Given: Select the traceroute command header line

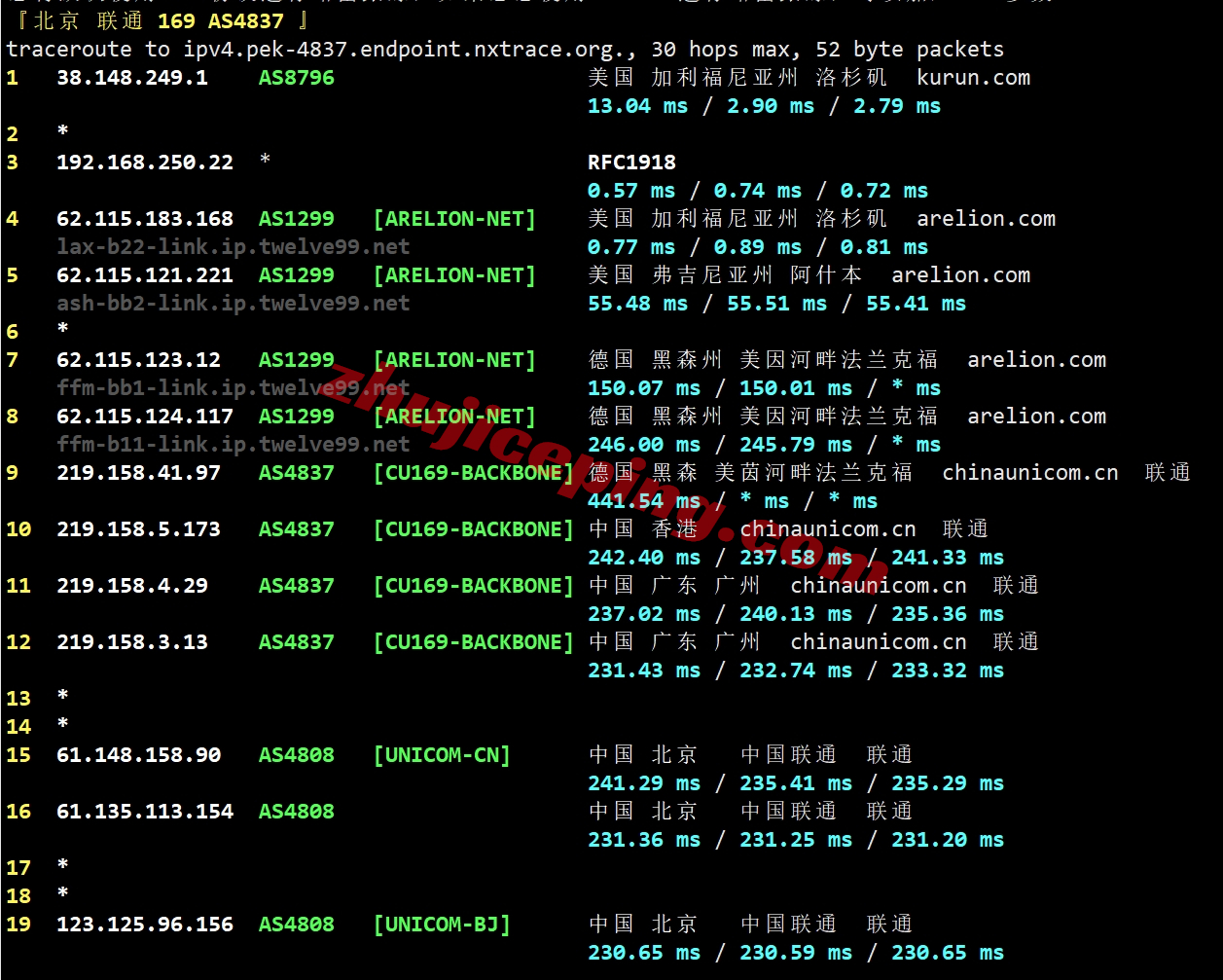Looking at the screenshot, I should 505,50.
